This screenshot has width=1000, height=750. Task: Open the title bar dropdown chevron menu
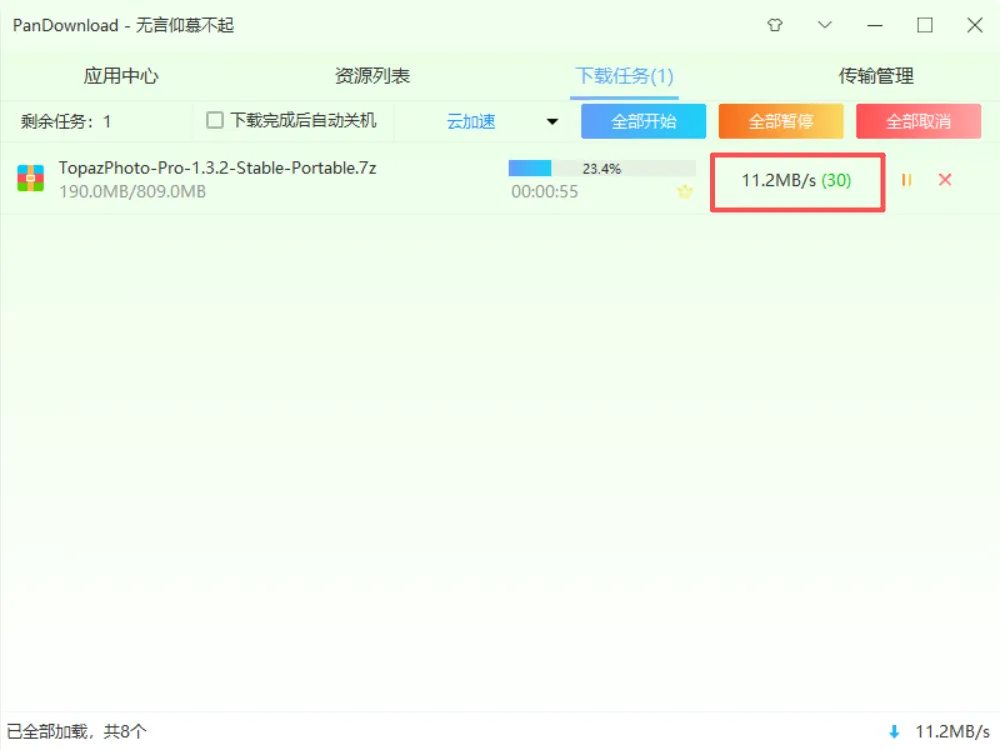(825, 25)
